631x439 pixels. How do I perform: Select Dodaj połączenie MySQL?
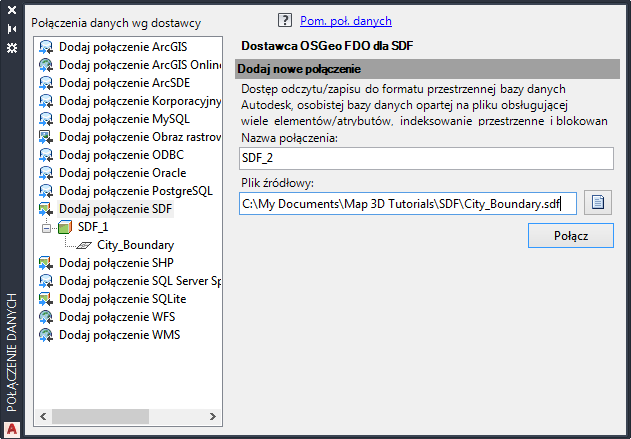tap(124, 119)
